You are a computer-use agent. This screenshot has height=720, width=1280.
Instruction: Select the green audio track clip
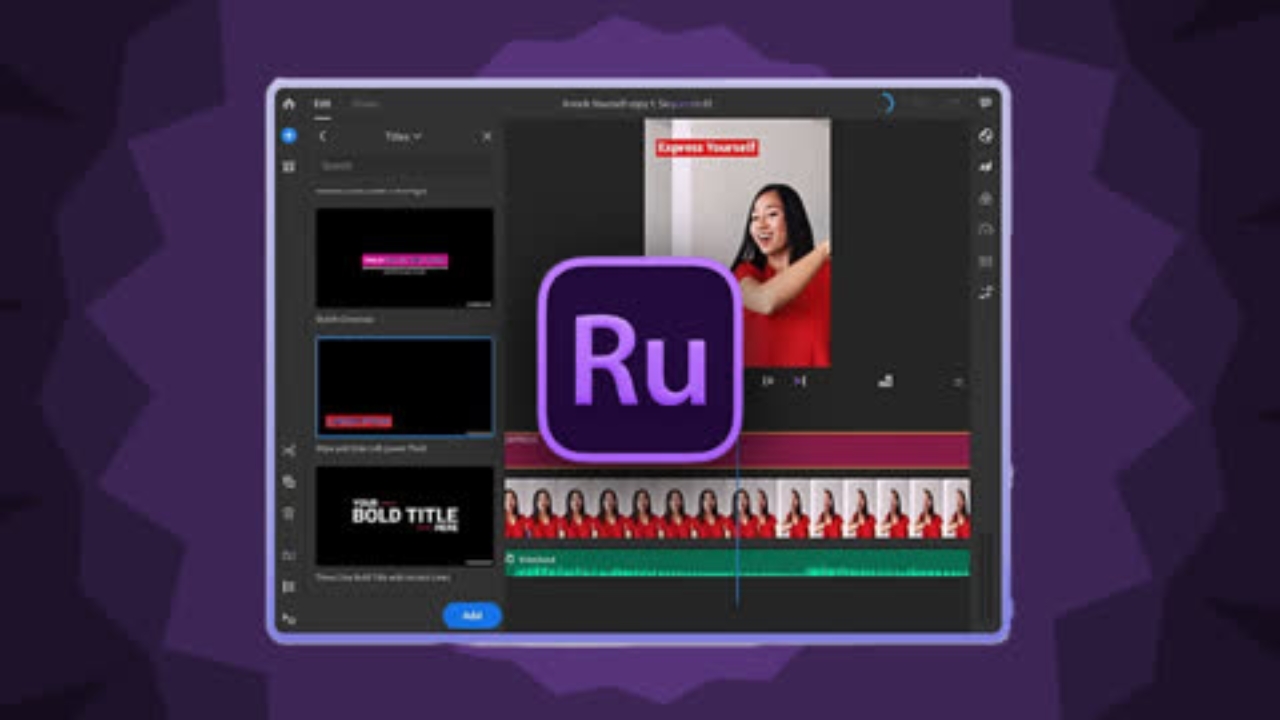(x=737, y=563)
